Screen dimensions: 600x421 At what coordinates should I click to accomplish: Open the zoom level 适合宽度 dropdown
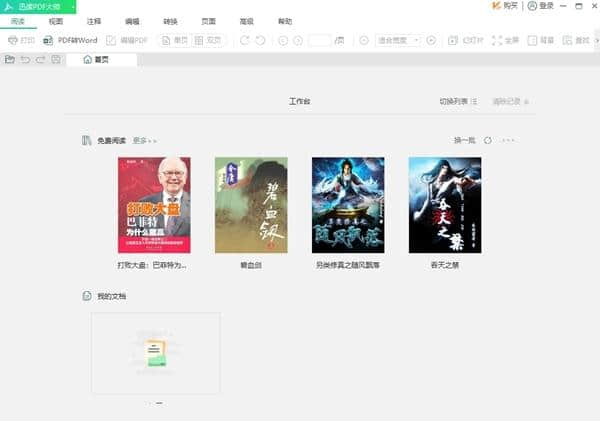click(x=400, y=40)
